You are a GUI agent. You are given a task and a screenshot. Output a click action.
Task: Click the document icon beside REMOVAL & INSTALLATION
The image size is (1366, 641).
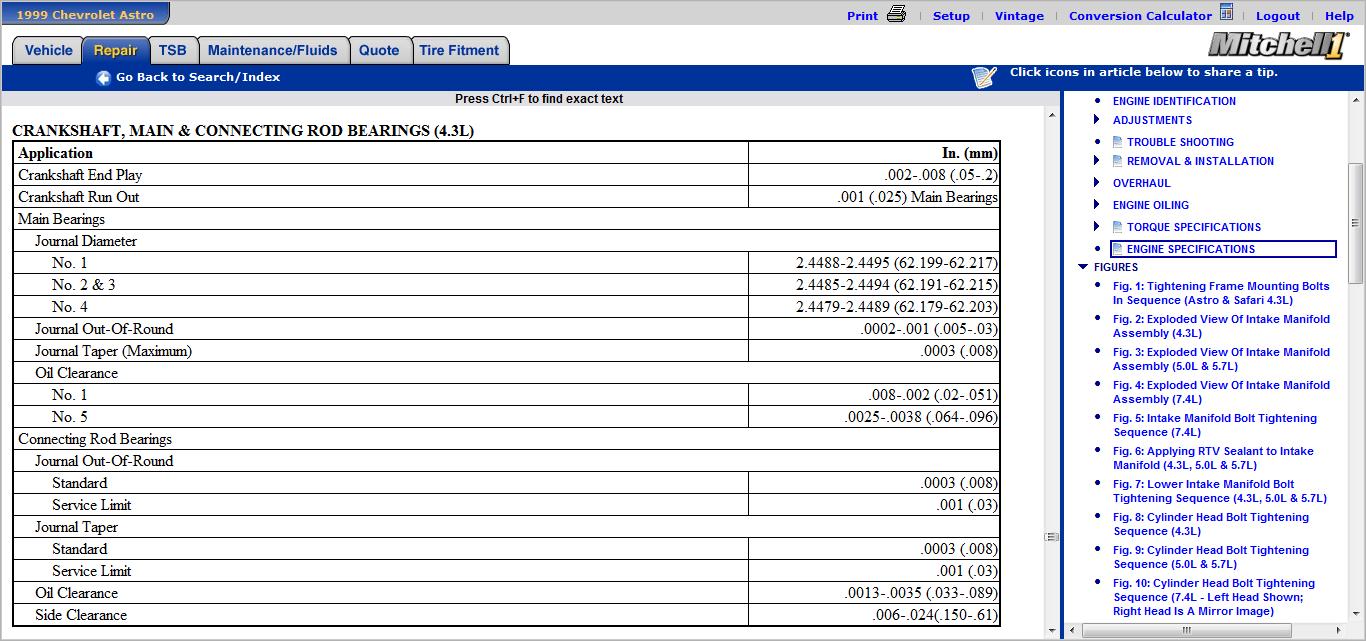tap(1118, 161)
